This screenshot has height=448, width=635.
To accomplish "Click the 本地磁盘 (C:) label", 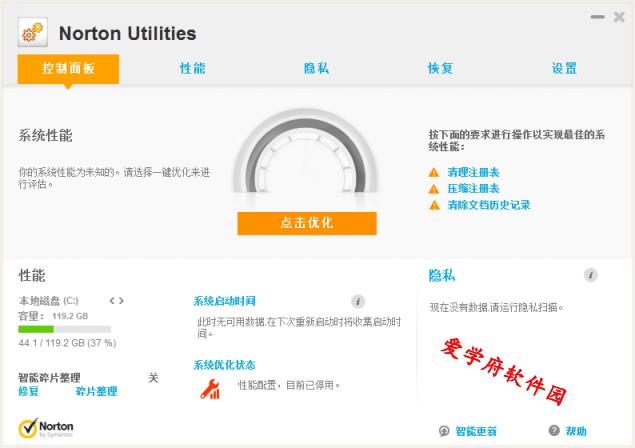I will click(x=49, y=301).
